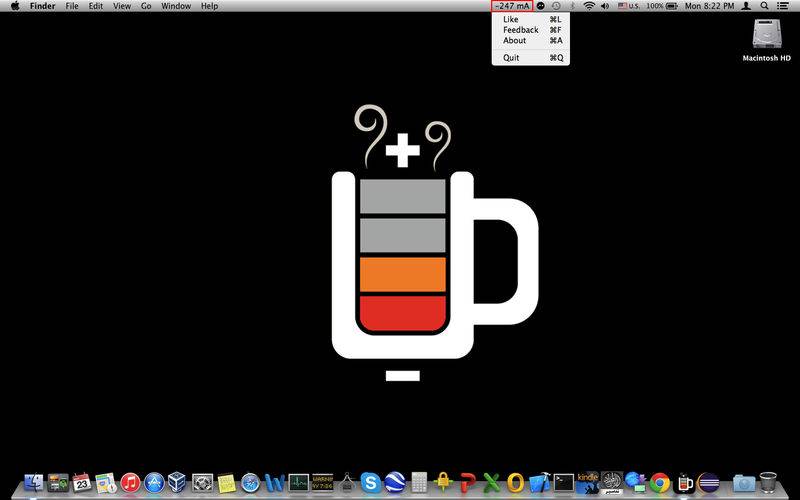Click the -247 mA menu bar item
The image size is (800, 500).
pos(512,6)
